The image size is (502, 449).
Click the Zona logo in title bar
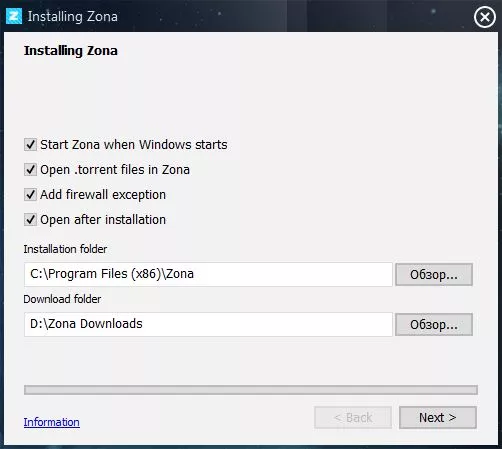pos(14,16)
